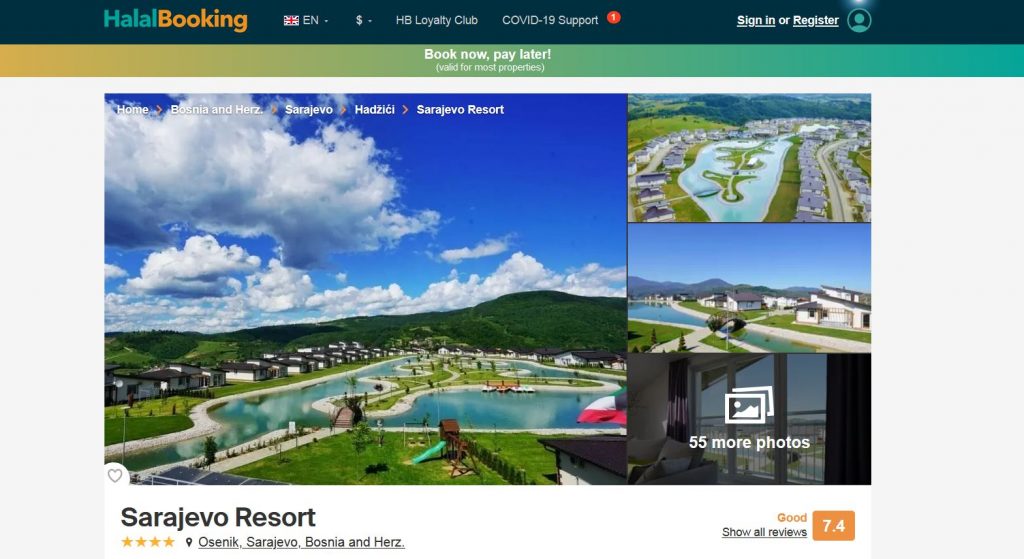The height and width of the screenshot is (559, 1024).
Task: Open the user profile avatar icon
Action: click(859, 20)
